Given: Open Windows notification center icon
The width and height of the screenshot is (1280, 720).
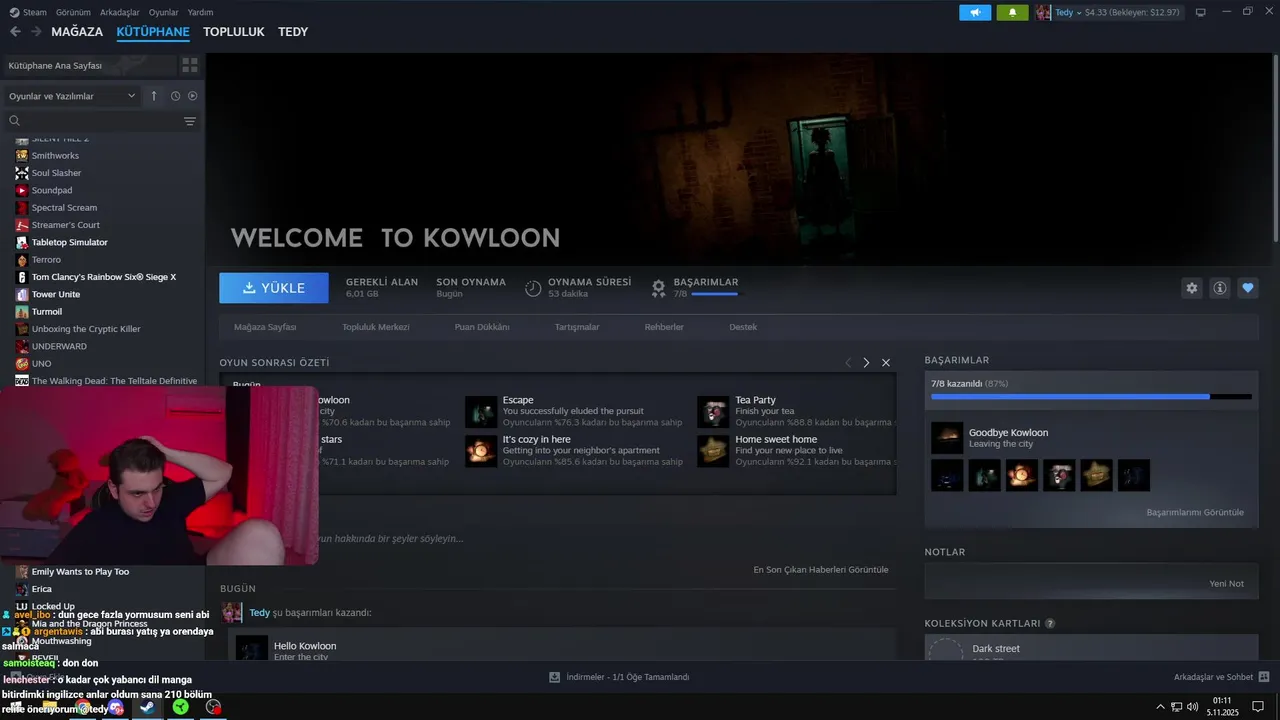Looking at the screenshot, I should tap(1258, 707).
